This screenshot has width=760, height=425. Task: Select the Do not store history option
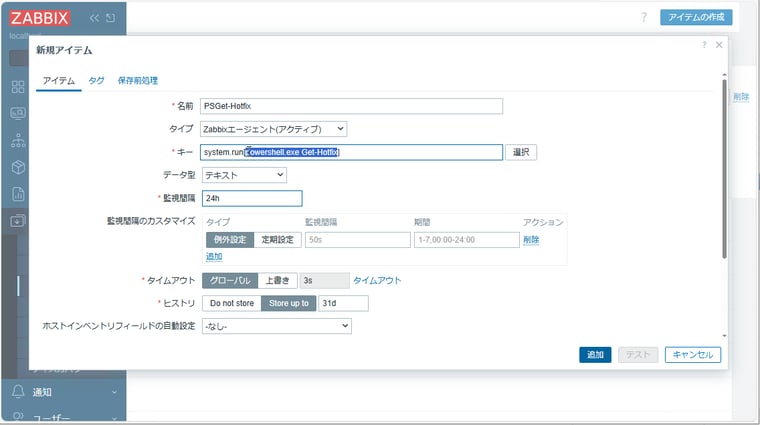[232, 303]
